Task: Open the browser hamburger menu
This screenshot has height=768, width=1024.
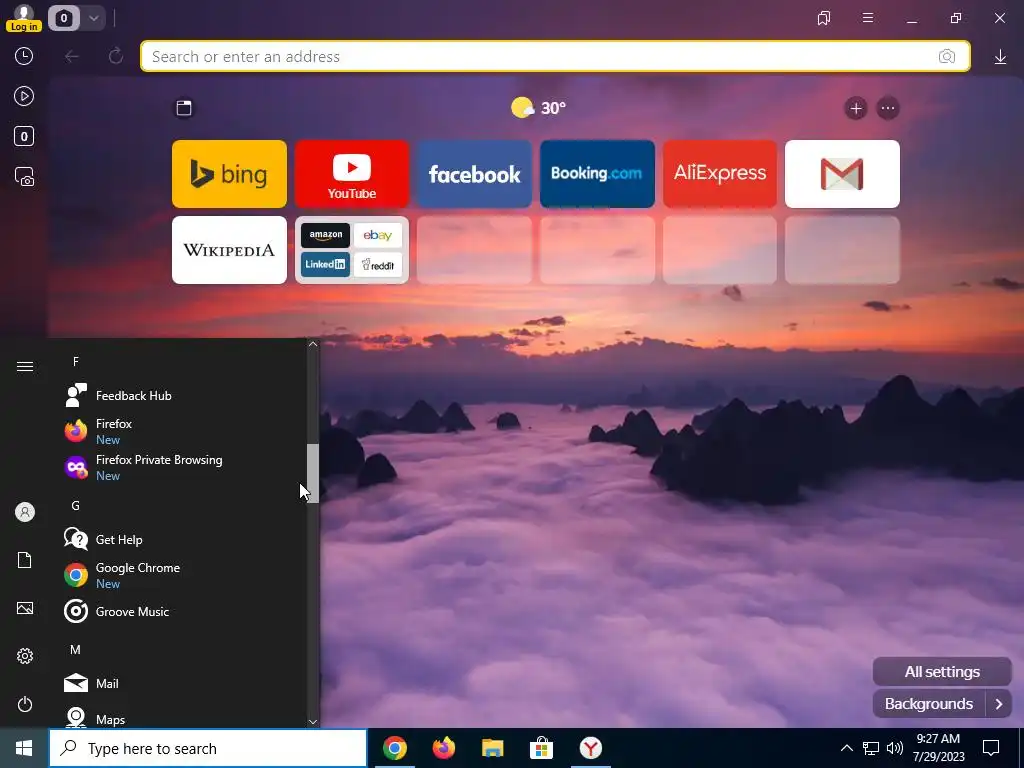Action: point(868,18)
